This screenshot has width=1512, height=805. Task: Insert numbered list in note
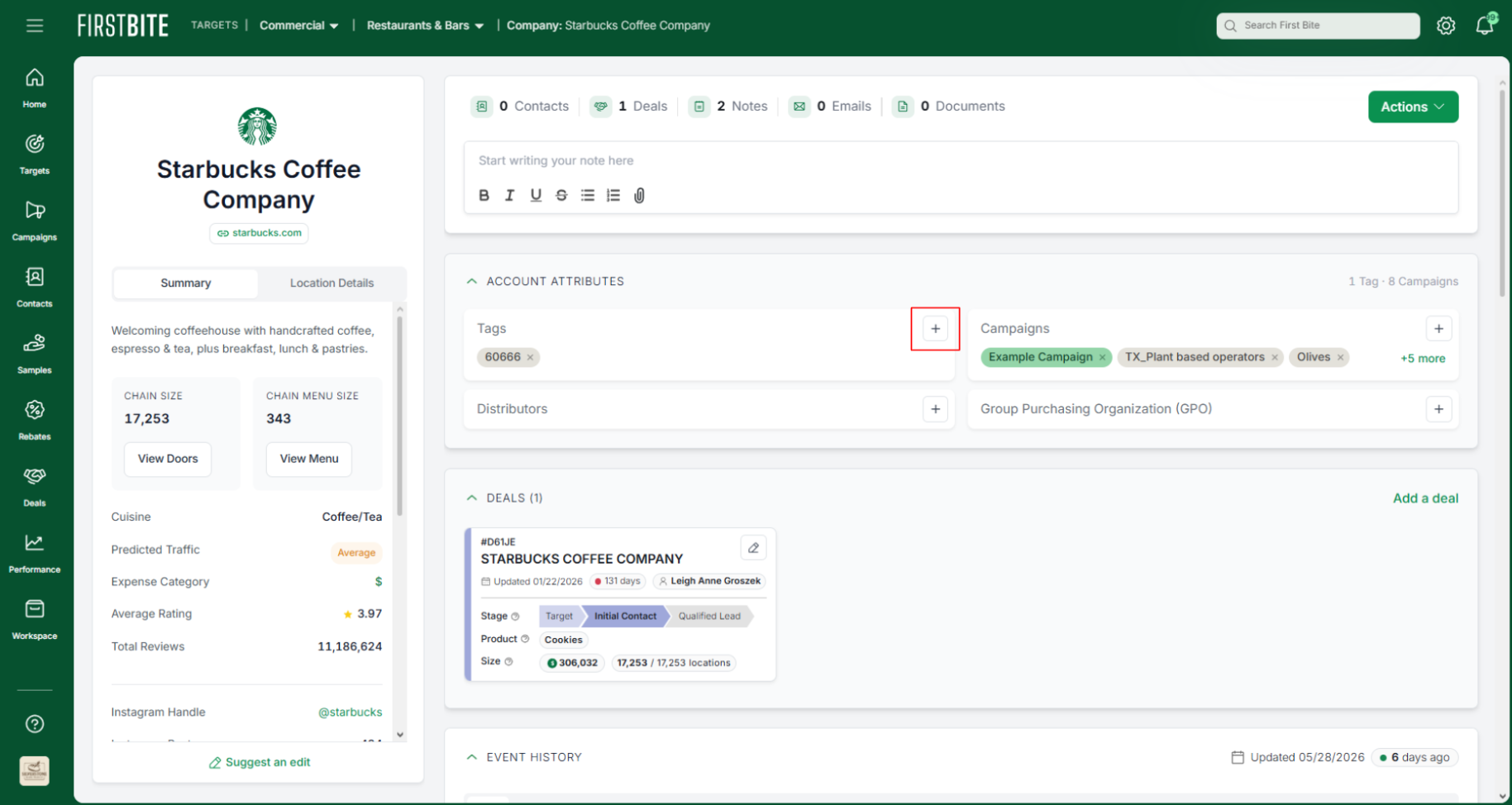click(x=613, y=195)
